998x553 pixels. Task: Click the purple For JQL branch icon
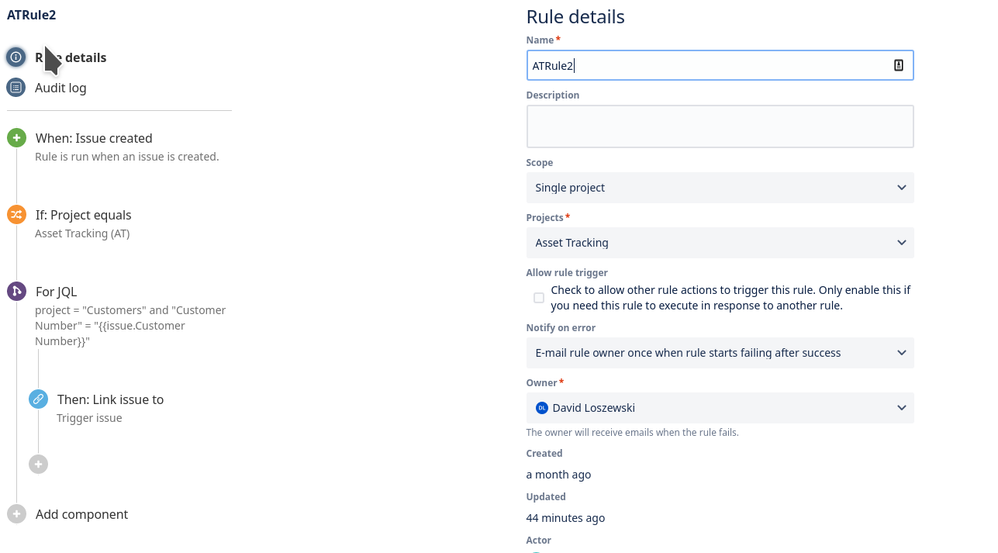point(16,291)
